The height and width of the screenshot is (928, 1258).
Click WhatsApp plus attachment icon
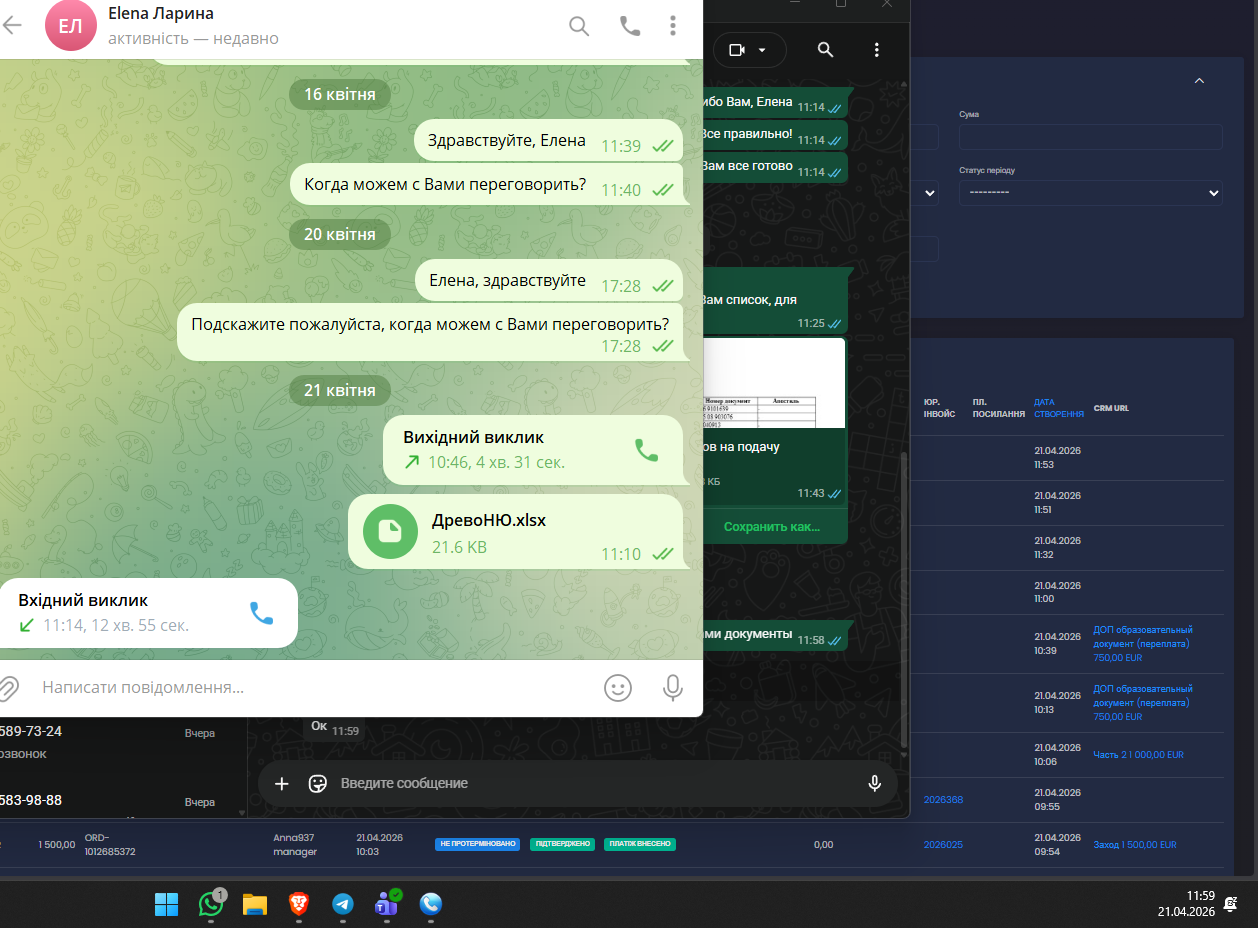(x=282, y=783)
